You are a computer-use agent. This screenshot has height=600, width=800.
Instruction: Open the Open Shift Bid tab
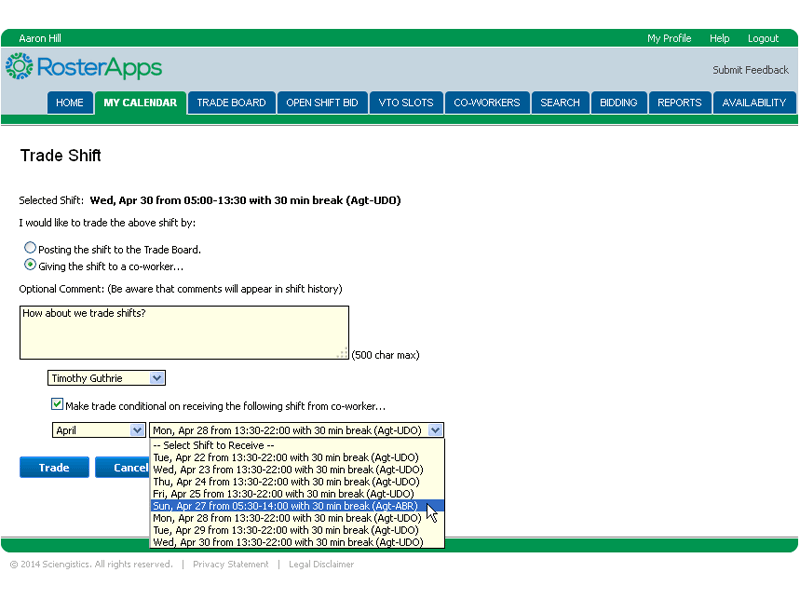321,103
